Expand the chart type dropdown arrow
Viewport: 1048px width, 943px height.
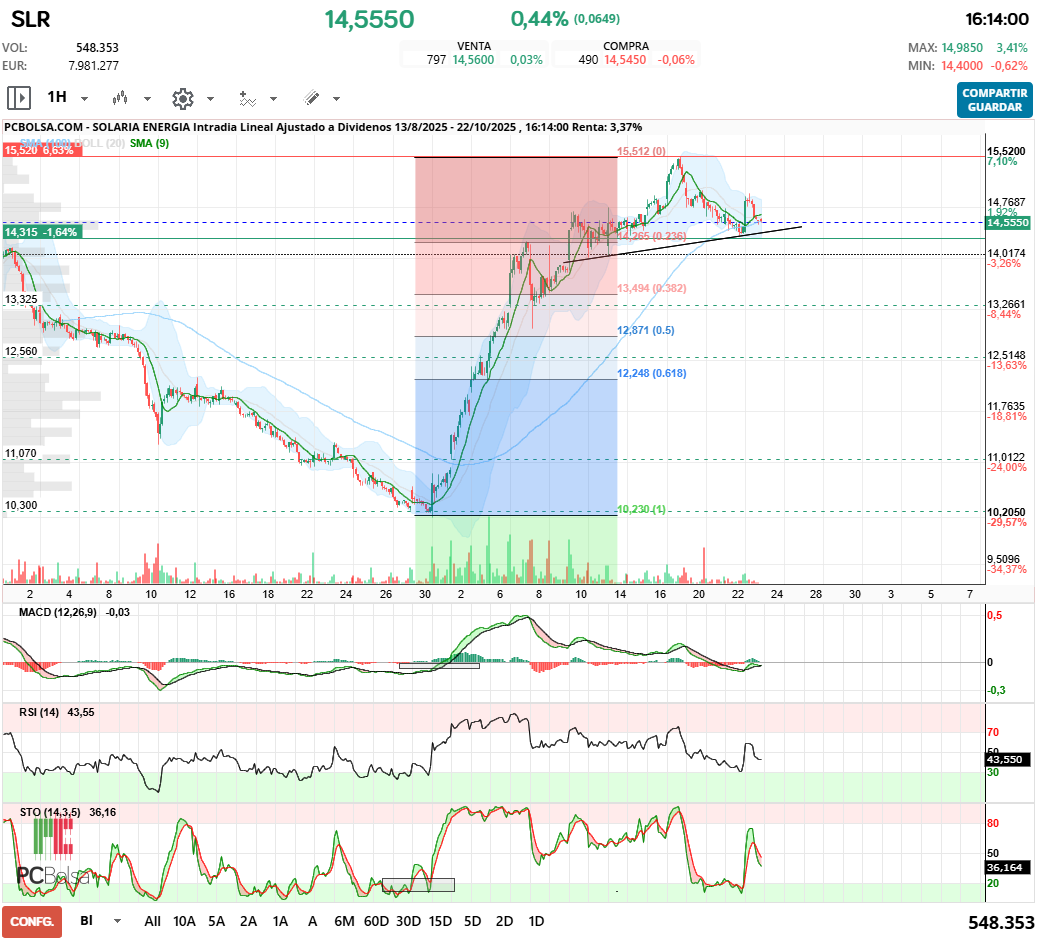[147, 99]
